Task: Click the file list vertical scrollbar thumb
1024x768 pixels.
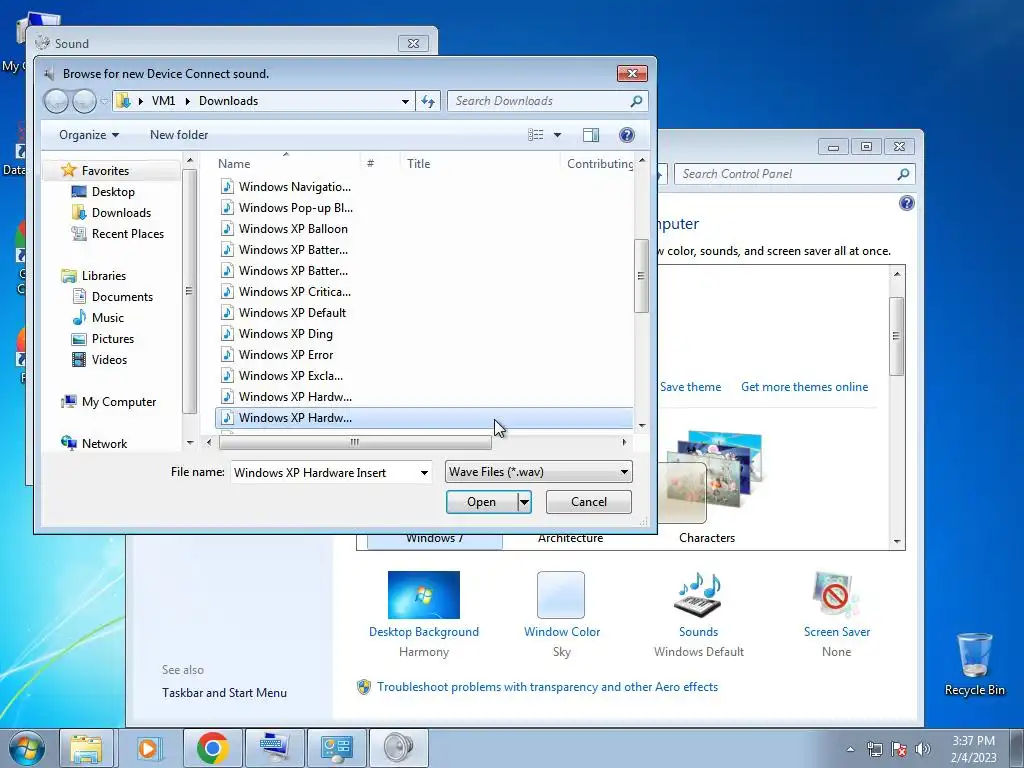Action: pos(641,276)
